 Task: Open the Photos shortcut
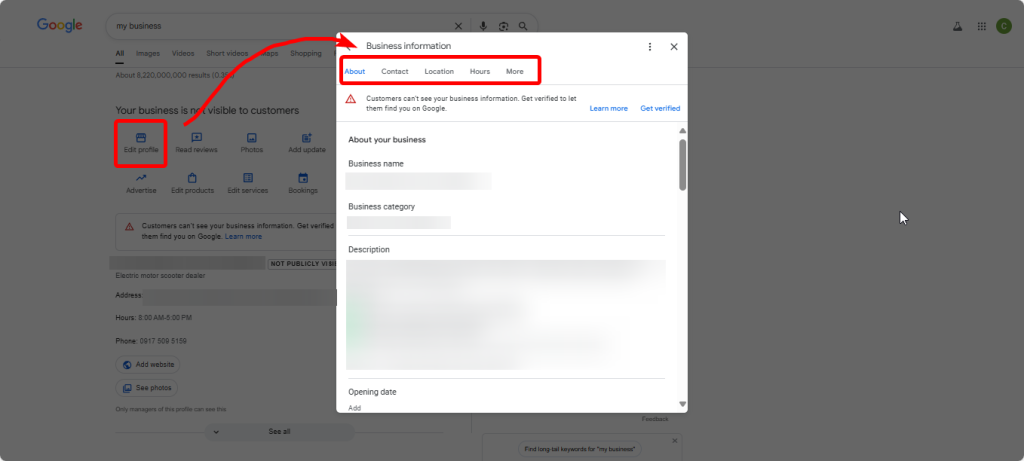point(251,144)
